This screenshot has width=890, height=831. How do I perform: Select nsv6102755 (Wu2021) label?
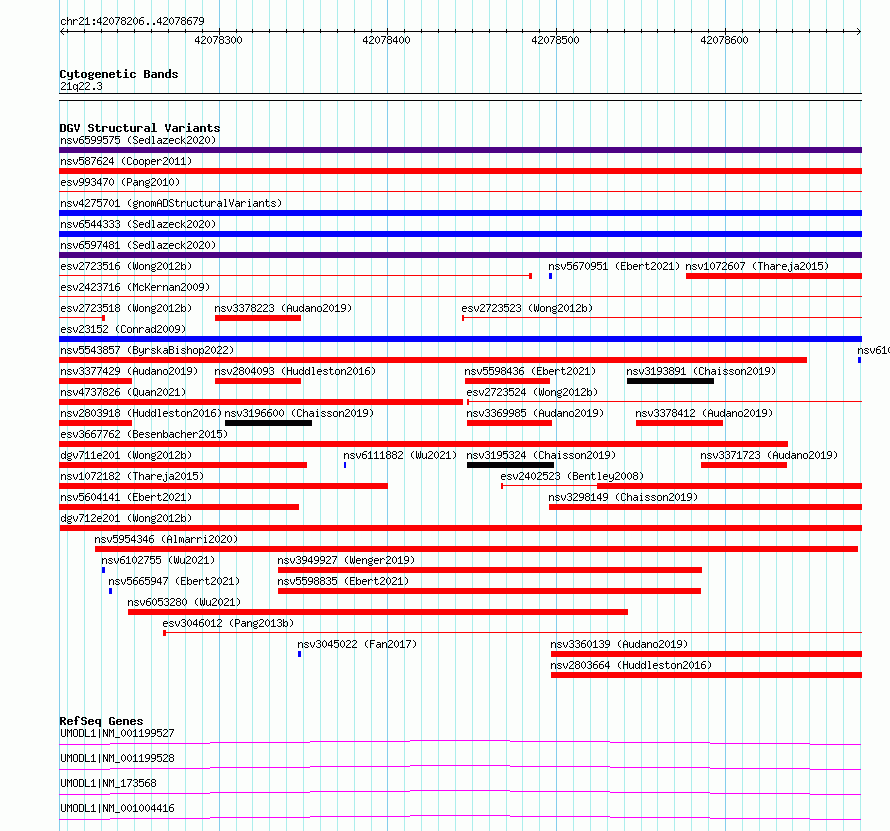158,560
